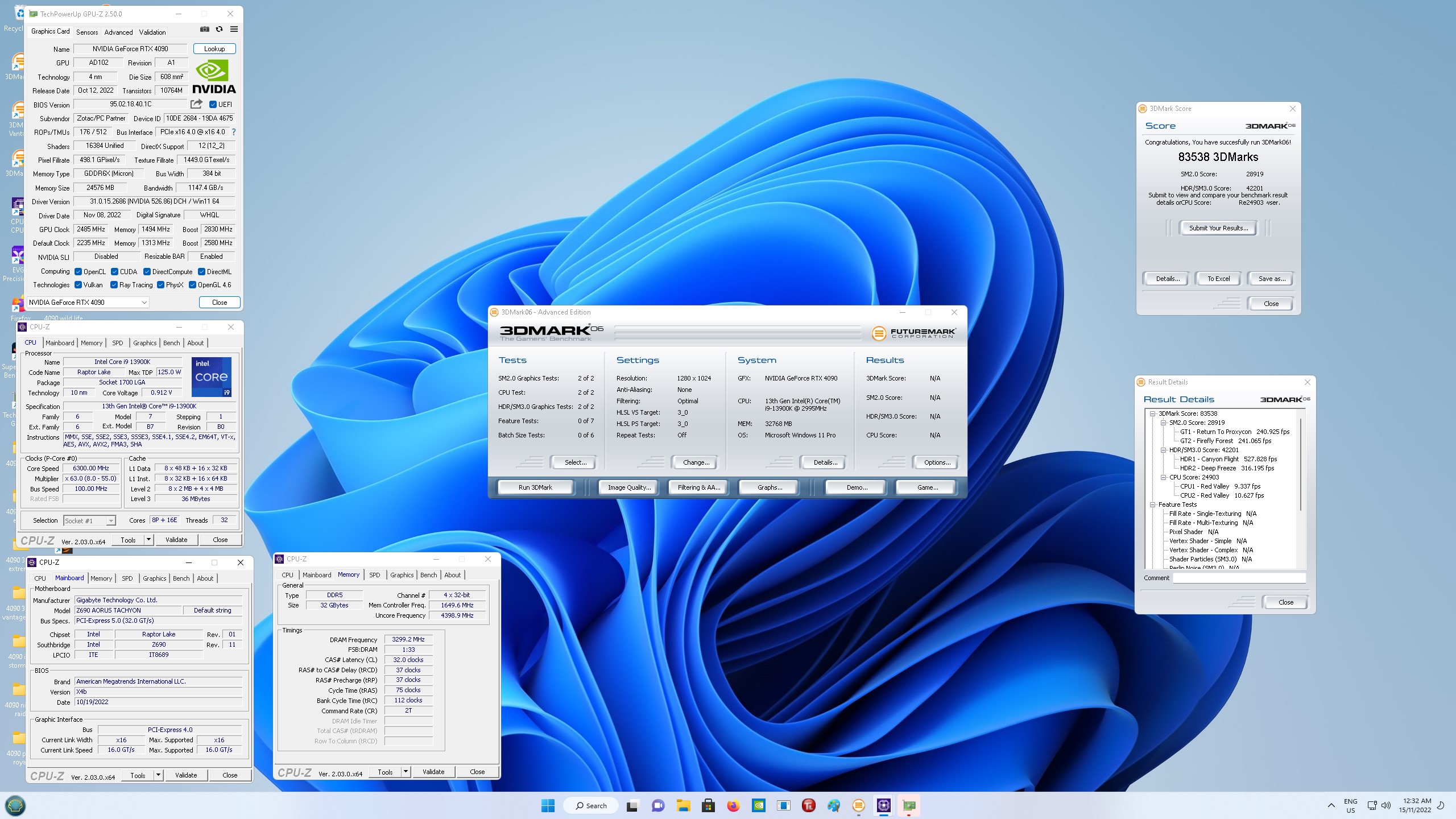This screenshot has width=1456, height=819.
Task: Click the To Excel button
Action: click(1218, 279)
